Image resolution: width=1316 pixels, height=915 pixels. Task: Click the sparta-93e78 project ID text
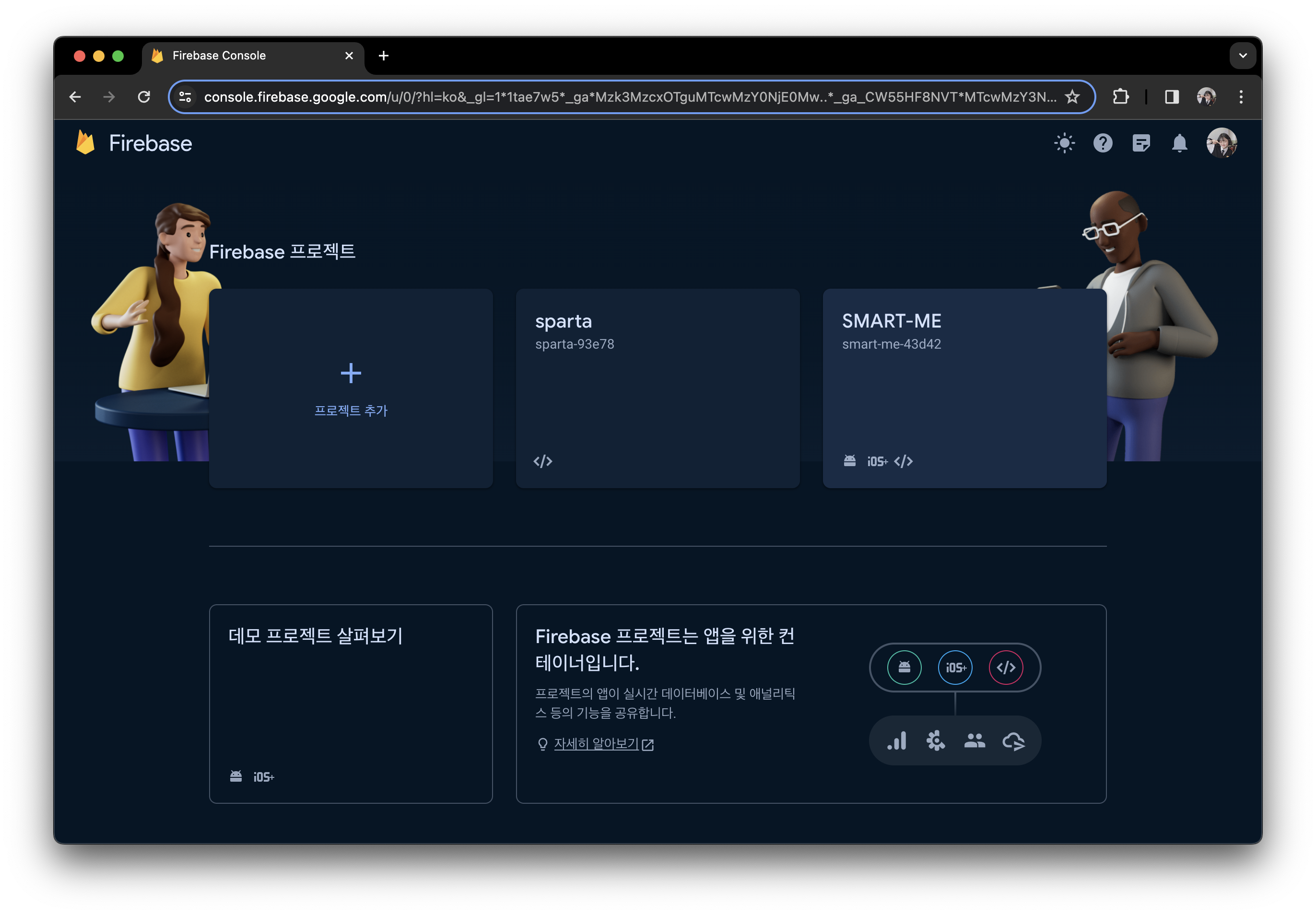(575, 344)
